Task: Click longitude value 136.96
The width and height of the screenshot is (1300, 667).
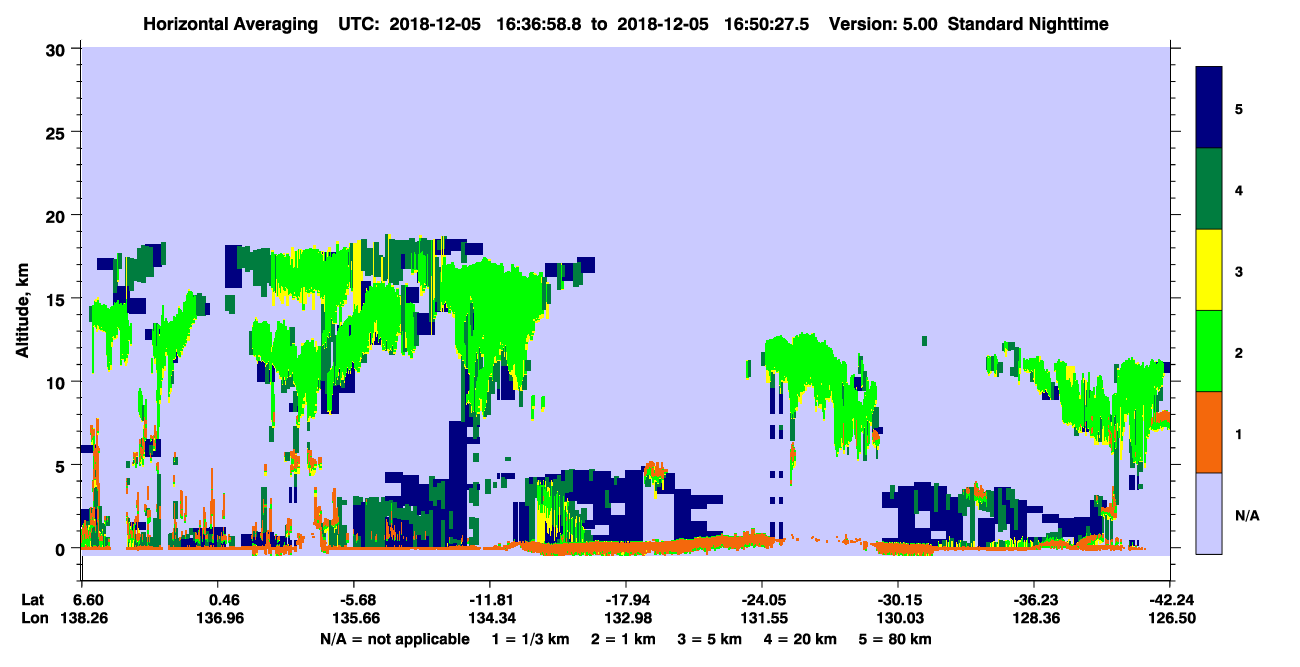Action: click(x=218, y=619)
